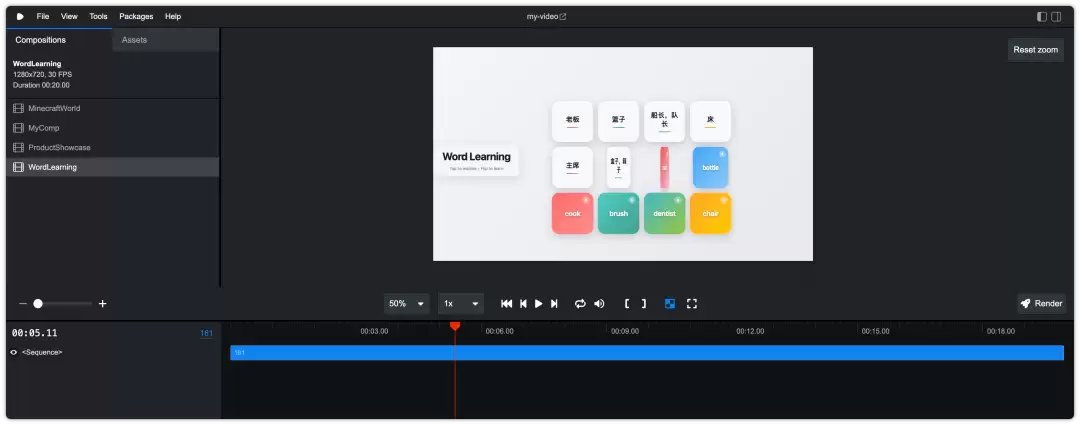
Task: Hide the Sequence track eye icon
Action: [x=14, y=352]
